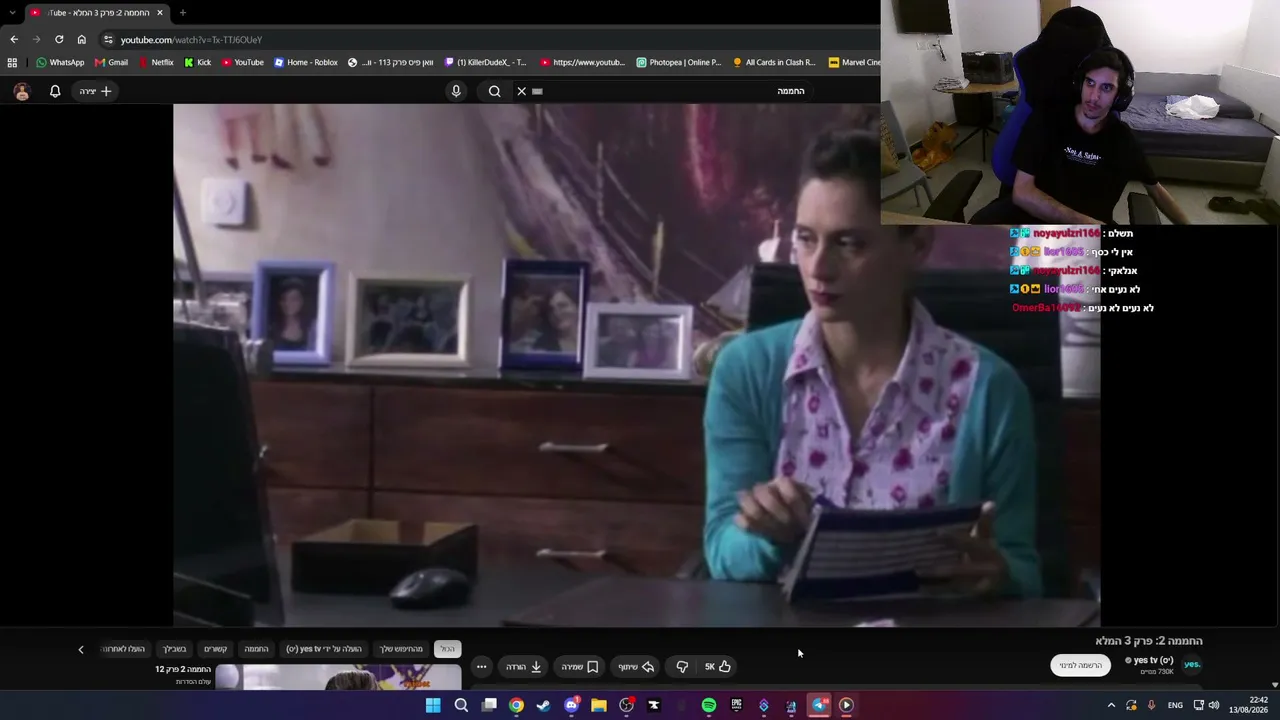Select the 'הועלה על ידי yes tv' chip

coord(324,649)
